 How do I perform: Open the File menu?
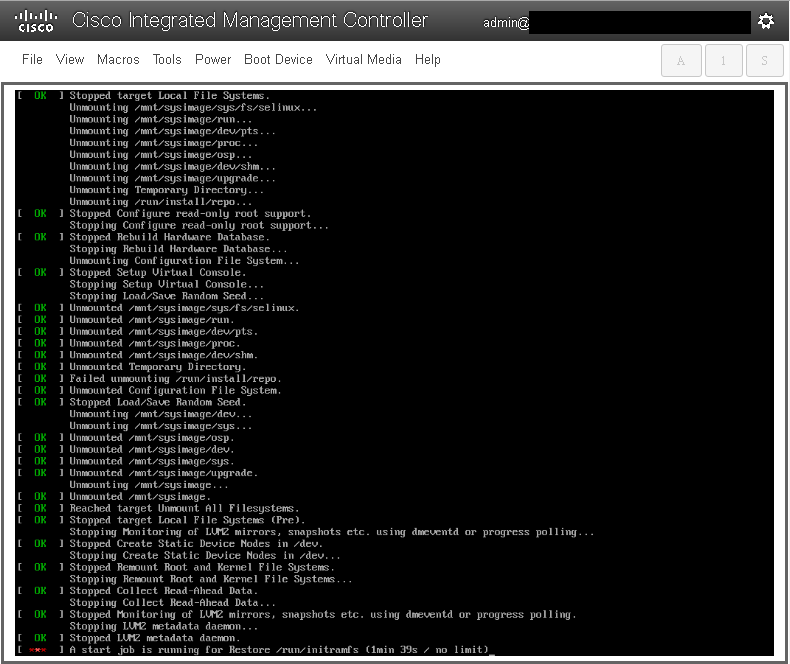[32, 59]
